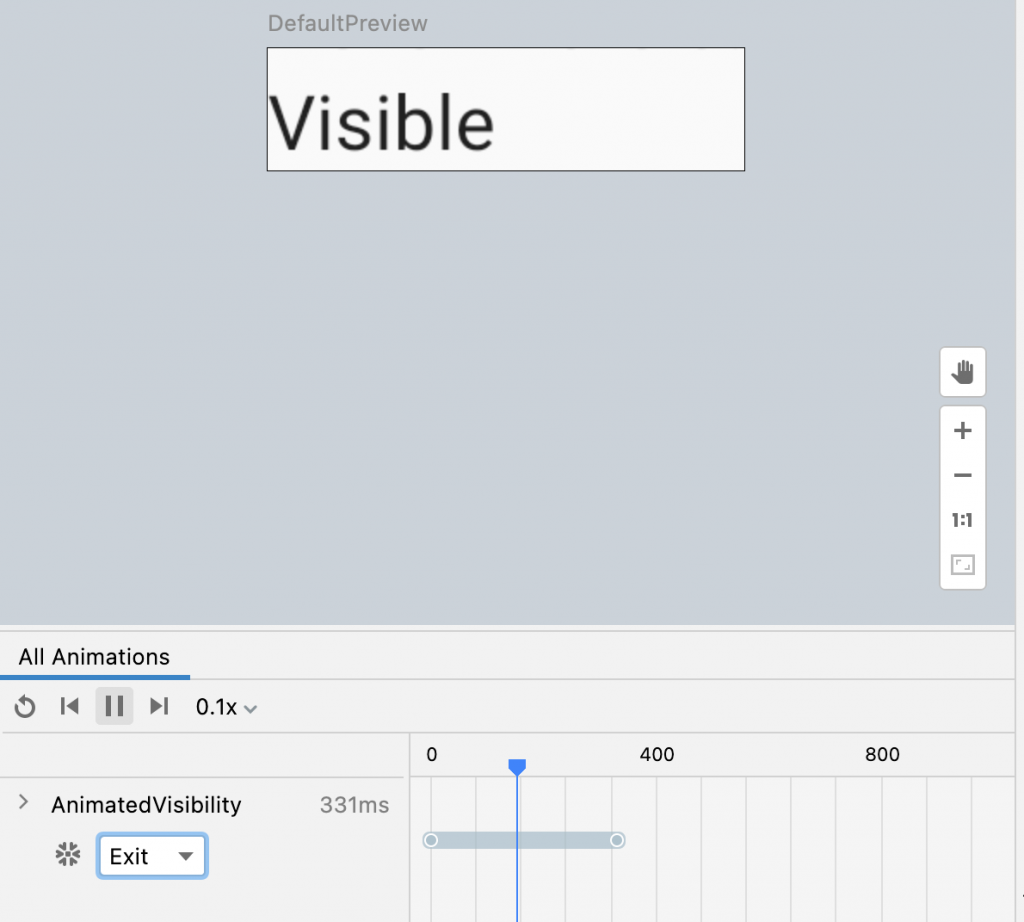Click the animation bar's start handle
The height and width of the screenshot is (922, 1024).
[x=431, y=840]
